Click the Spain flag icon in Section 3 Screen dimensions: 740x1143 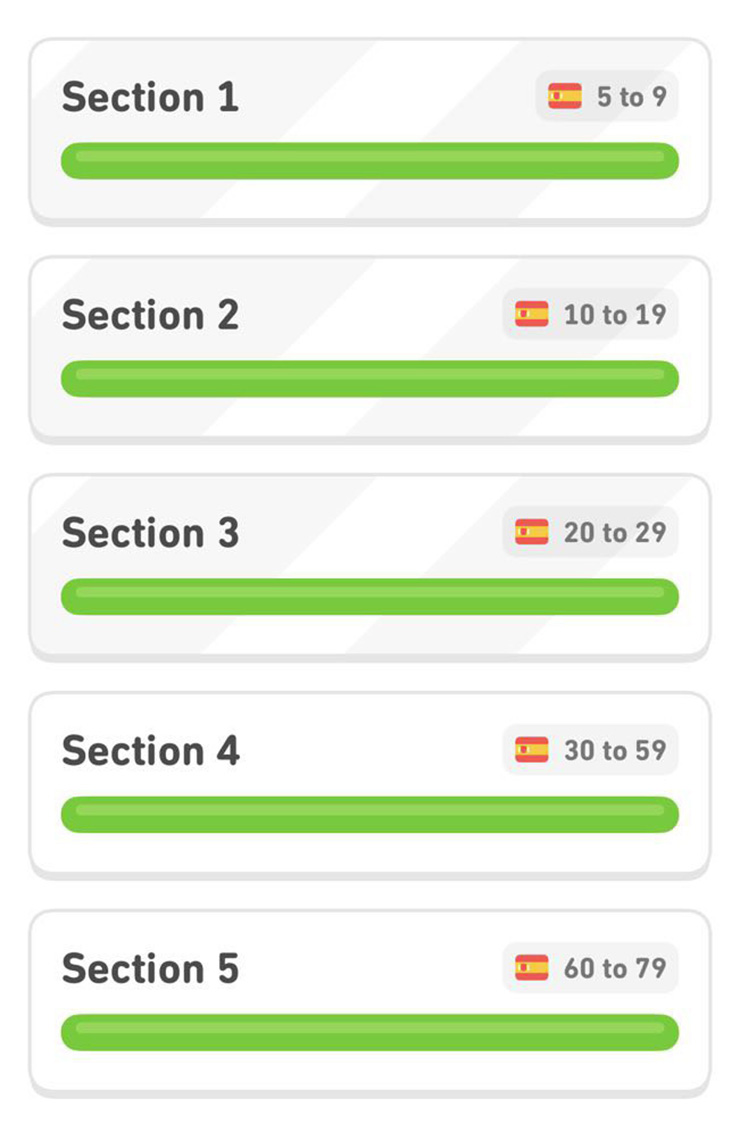pos(532,532)
